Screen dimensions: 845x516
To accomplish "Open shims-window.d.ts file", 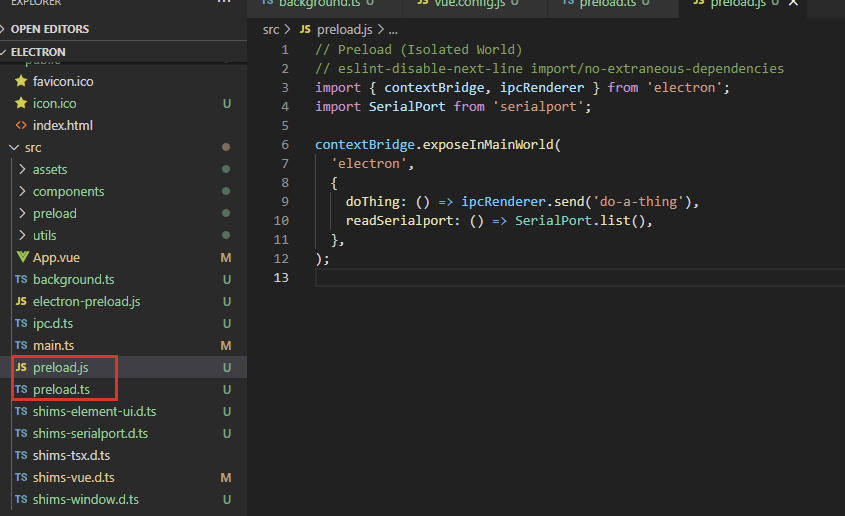I will pos(123,500).
